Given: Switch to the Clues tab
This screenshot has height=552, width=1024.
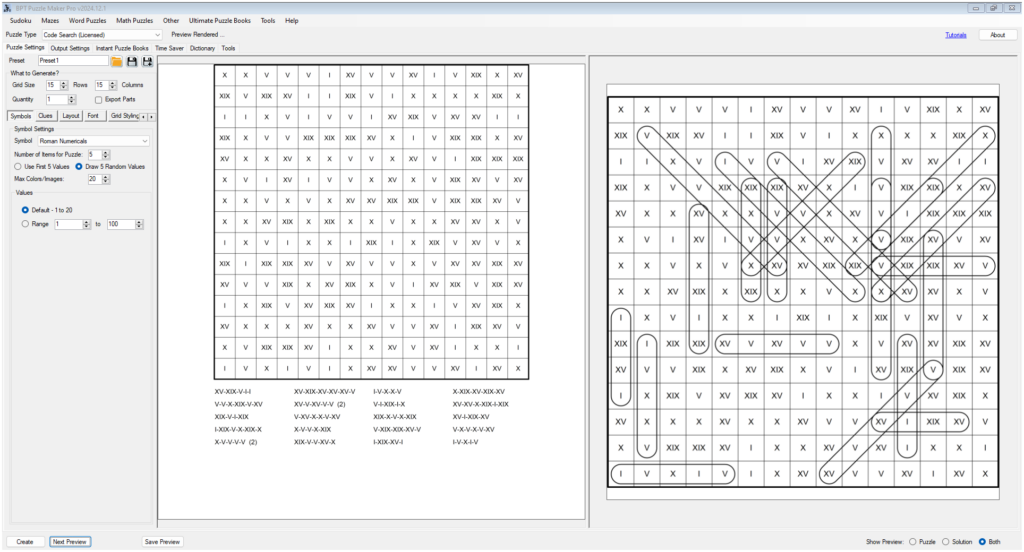Looking at the screenshot, I should [x=46, y=116].
